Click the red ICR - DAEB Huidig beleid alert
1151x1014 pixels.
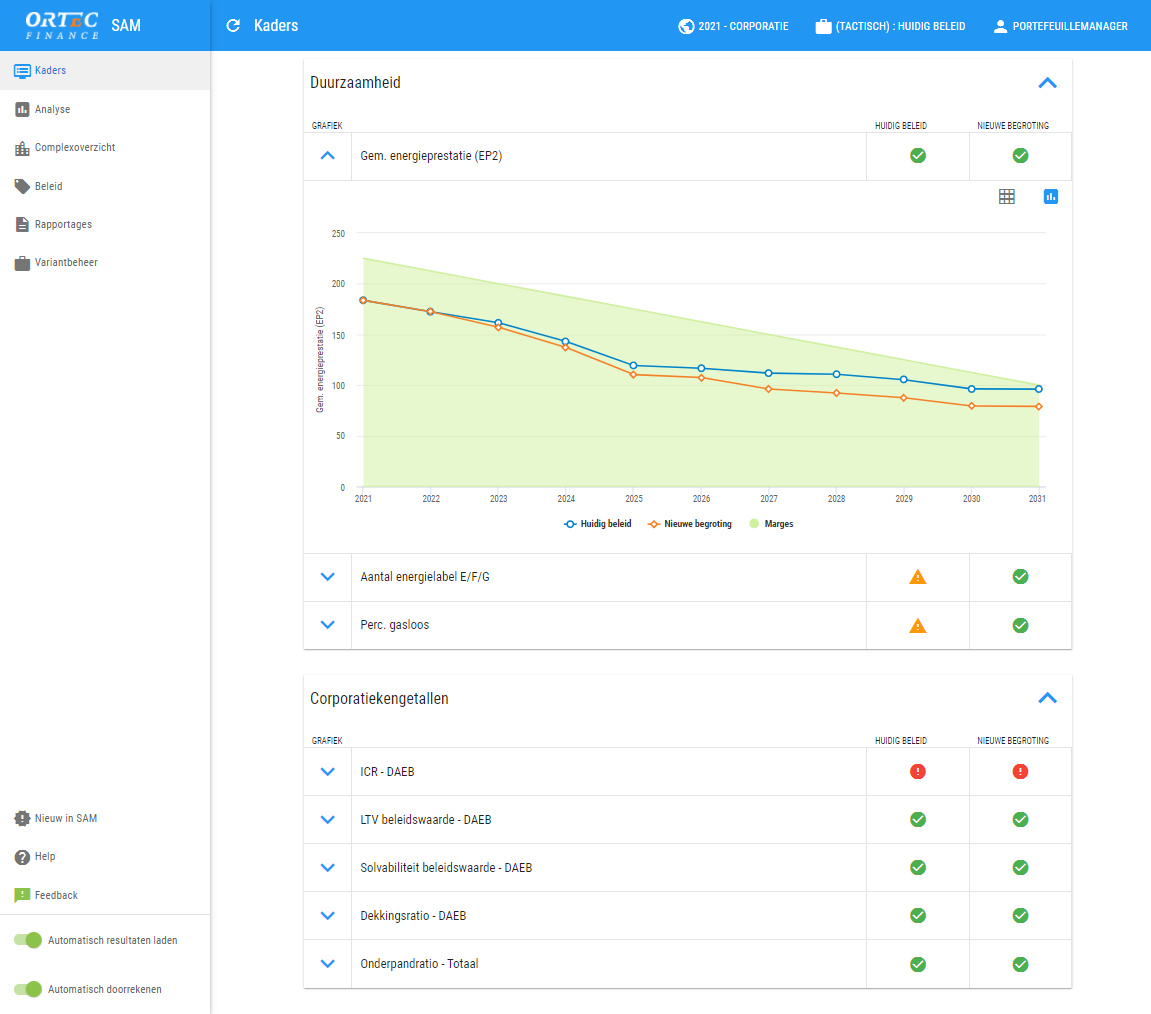coord(917,771)
